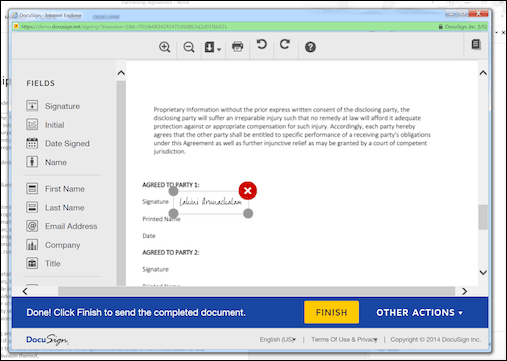Click the FIELDS panel heading
Image resolution: width=507 pixels, height=361 pixels.
[x=41, y=83]
